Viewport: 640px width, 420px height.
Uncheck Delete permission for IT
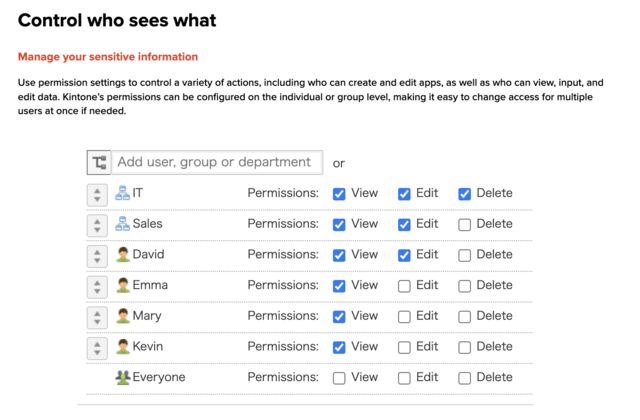tap(464, 194)
